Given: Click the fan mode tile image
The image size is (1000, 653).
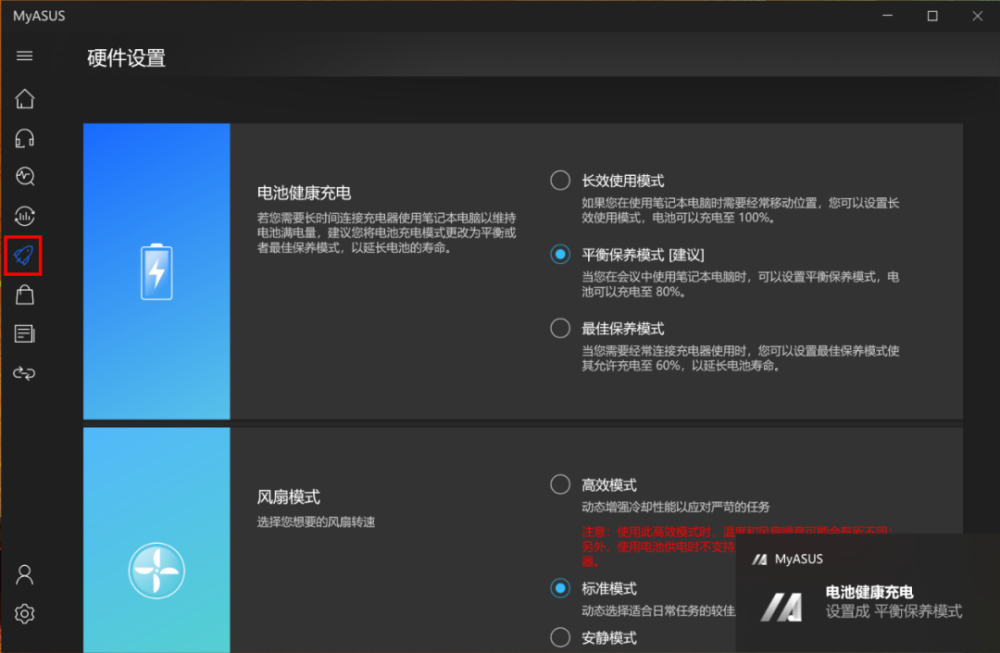Looking at the screenshot, I should [156, 540].
